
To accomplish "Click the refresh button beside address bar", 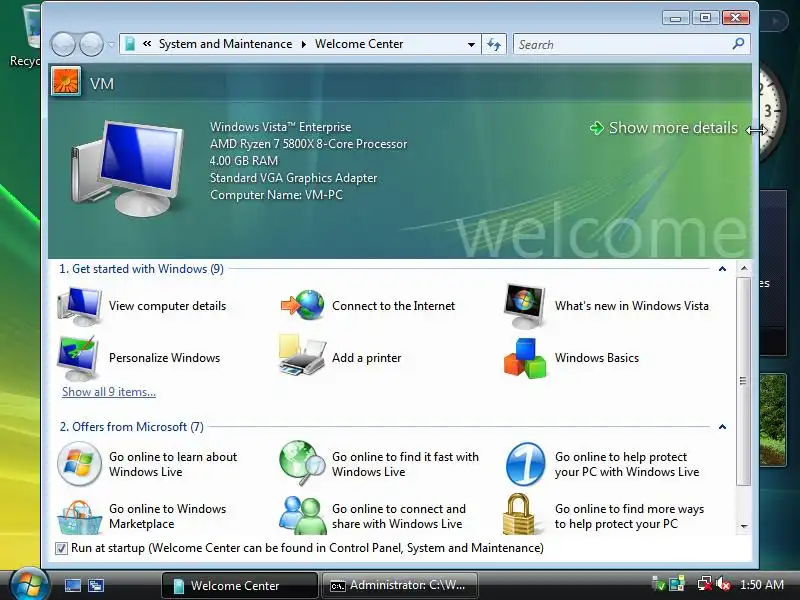I will pos(493,44).
